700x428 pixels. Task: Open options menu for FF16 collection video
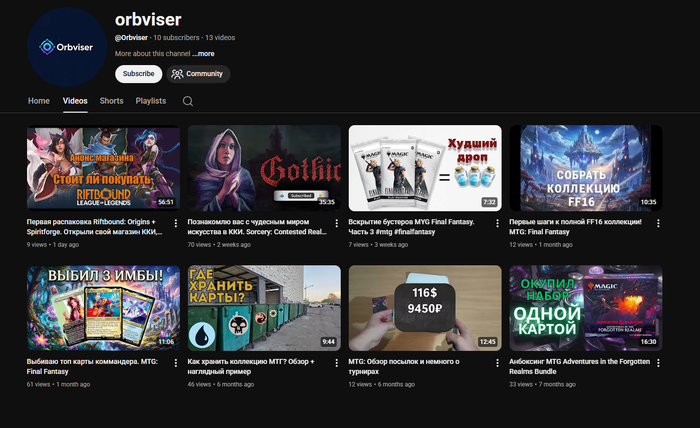point(658,223)
